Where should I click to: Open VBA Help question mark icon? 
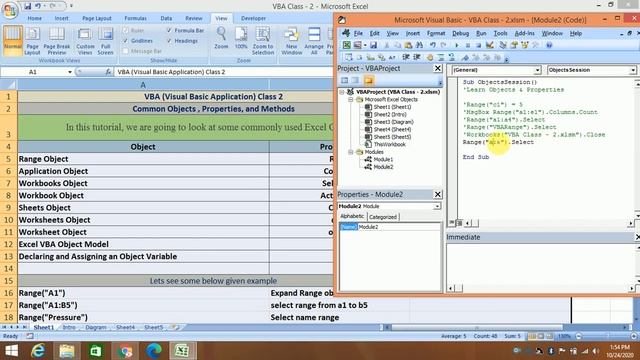(x=549, y=45)
